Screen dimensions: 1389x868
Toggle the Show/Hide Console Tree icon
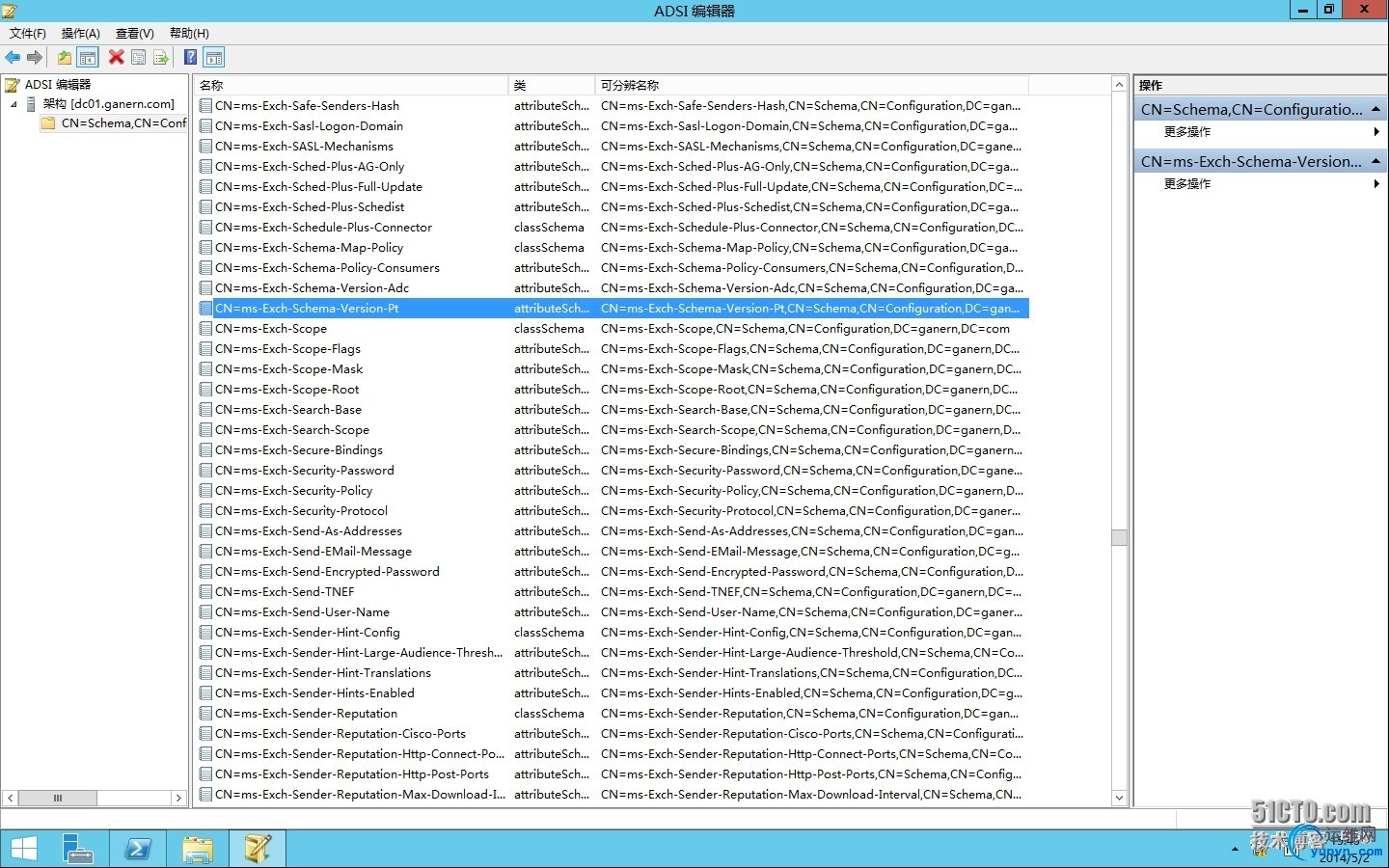88,58
